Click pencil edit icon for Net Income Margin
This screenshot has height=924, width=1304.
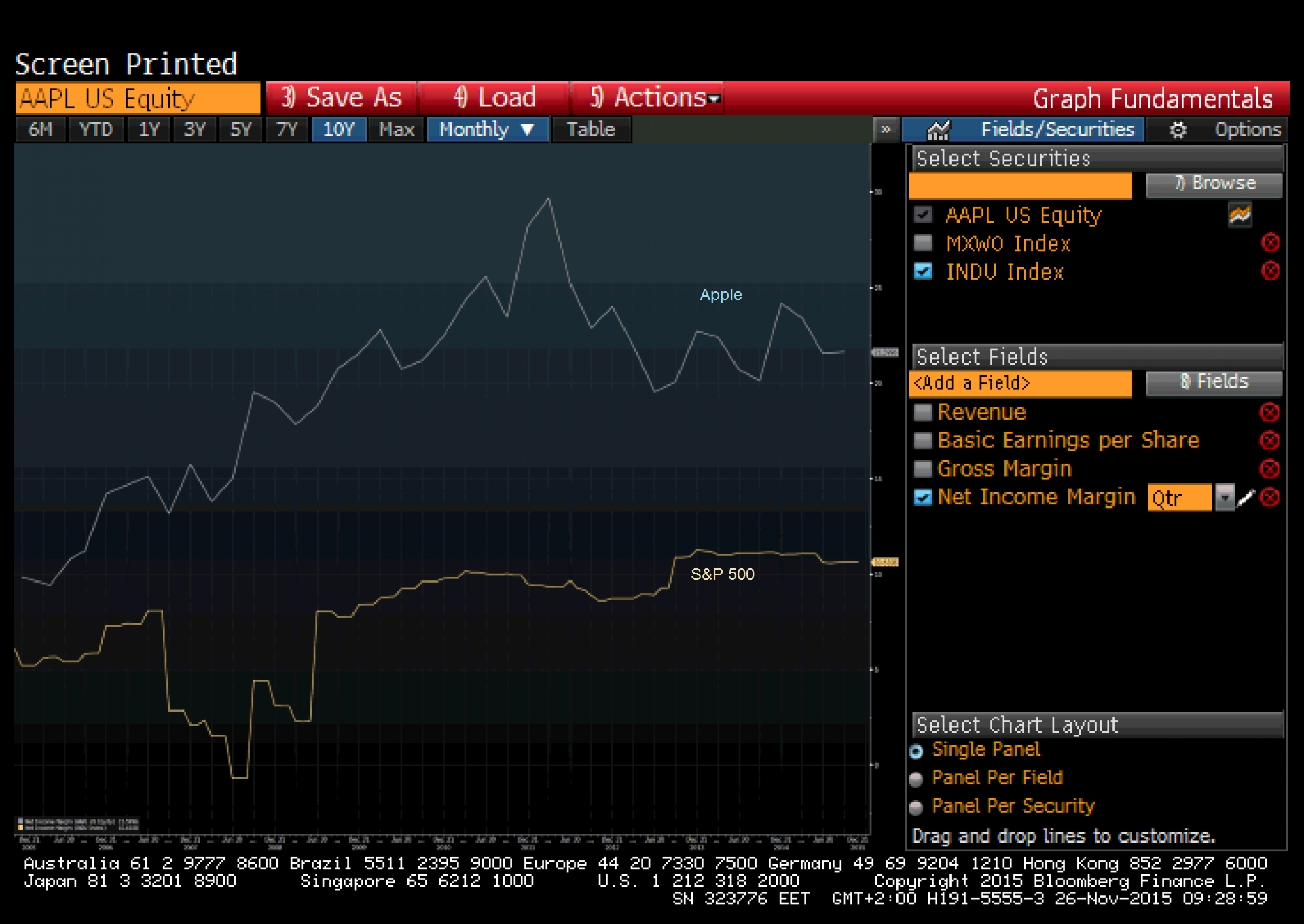[x=1246, y=498]
